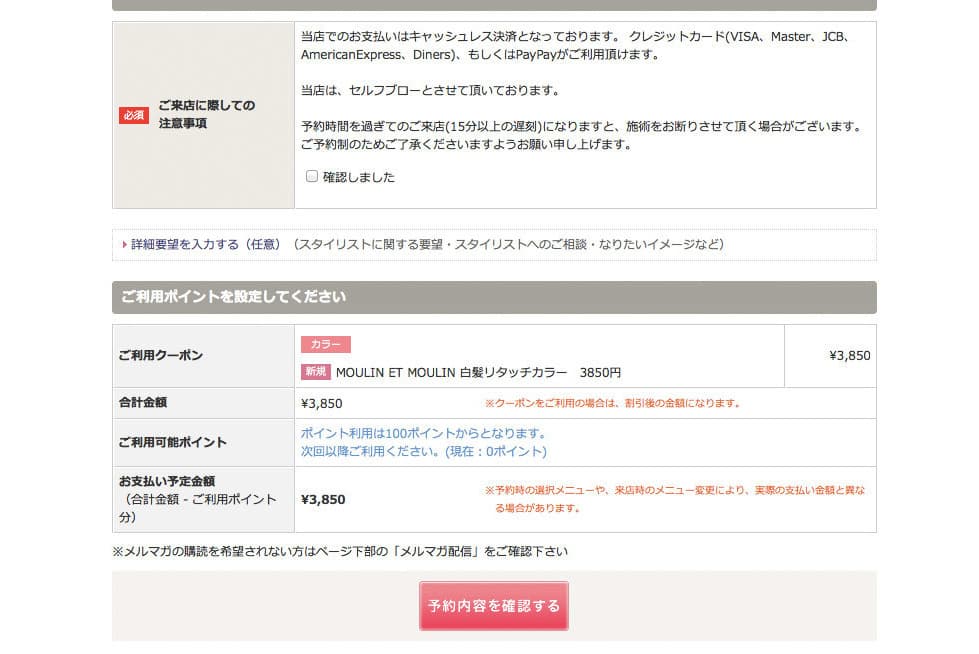This screenshot has width=979, height=654.
Task: Click the red triangle beside 詳細要望を入力する
Action: point(124,244)
